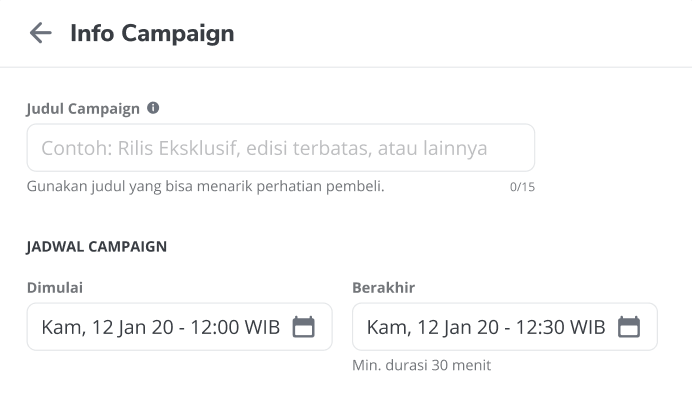Screen dimensions: 692x402
Task: Select the 12:30 WIB end time text
Action: click(x=560, y=327)
